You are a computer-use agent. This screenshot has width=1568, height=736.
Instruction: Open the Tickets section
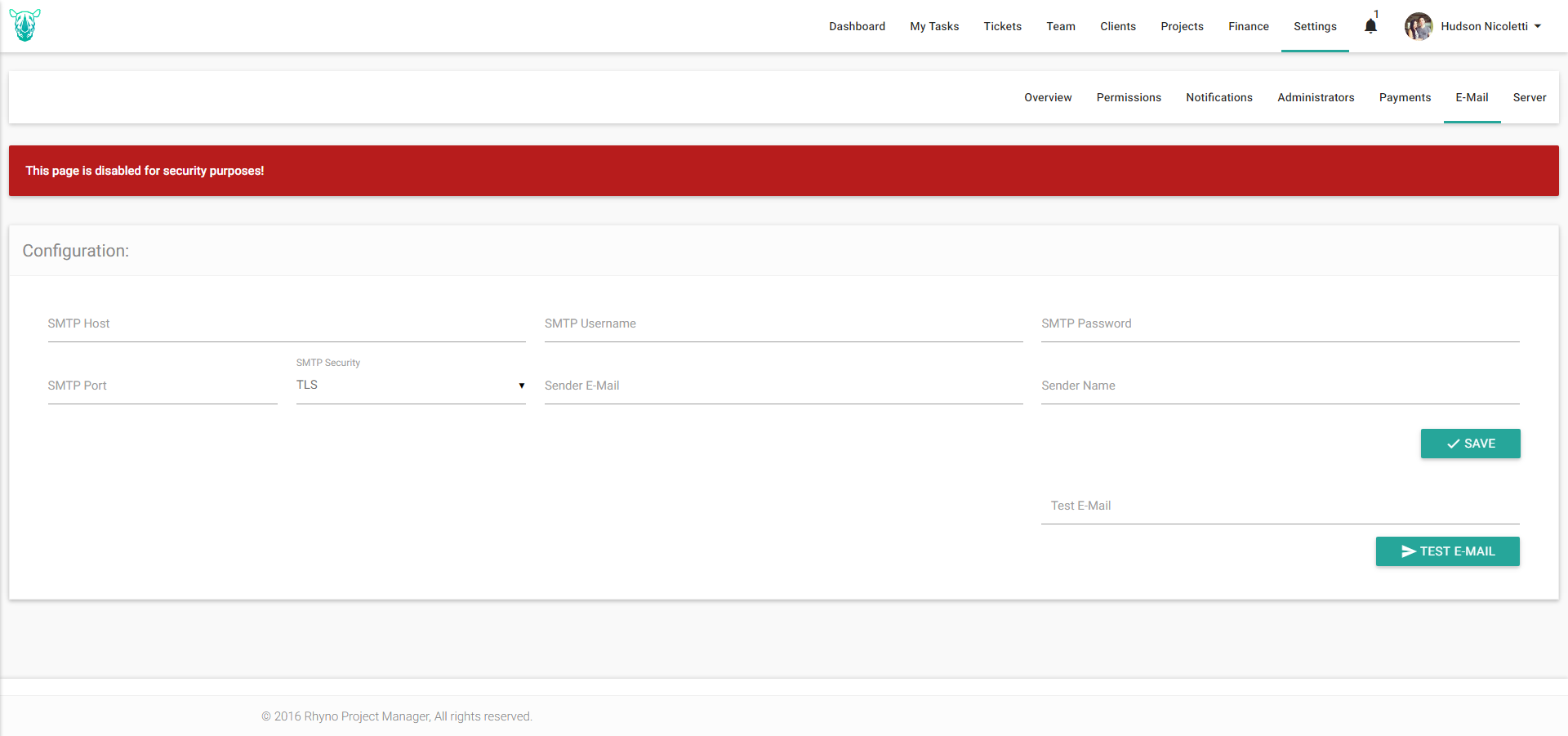click(x=1002, y=26)
